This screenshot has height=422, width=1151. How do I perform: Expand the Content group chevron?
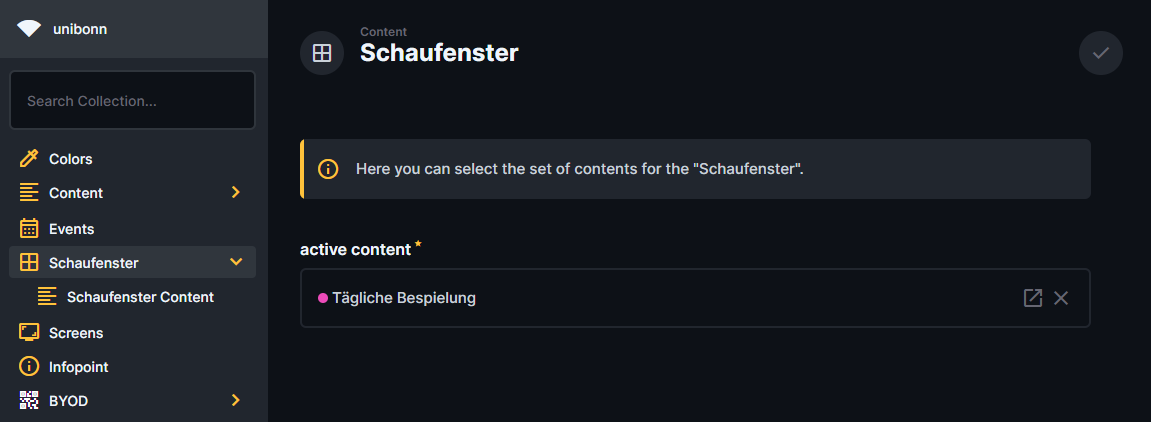(x=236, y=193)
